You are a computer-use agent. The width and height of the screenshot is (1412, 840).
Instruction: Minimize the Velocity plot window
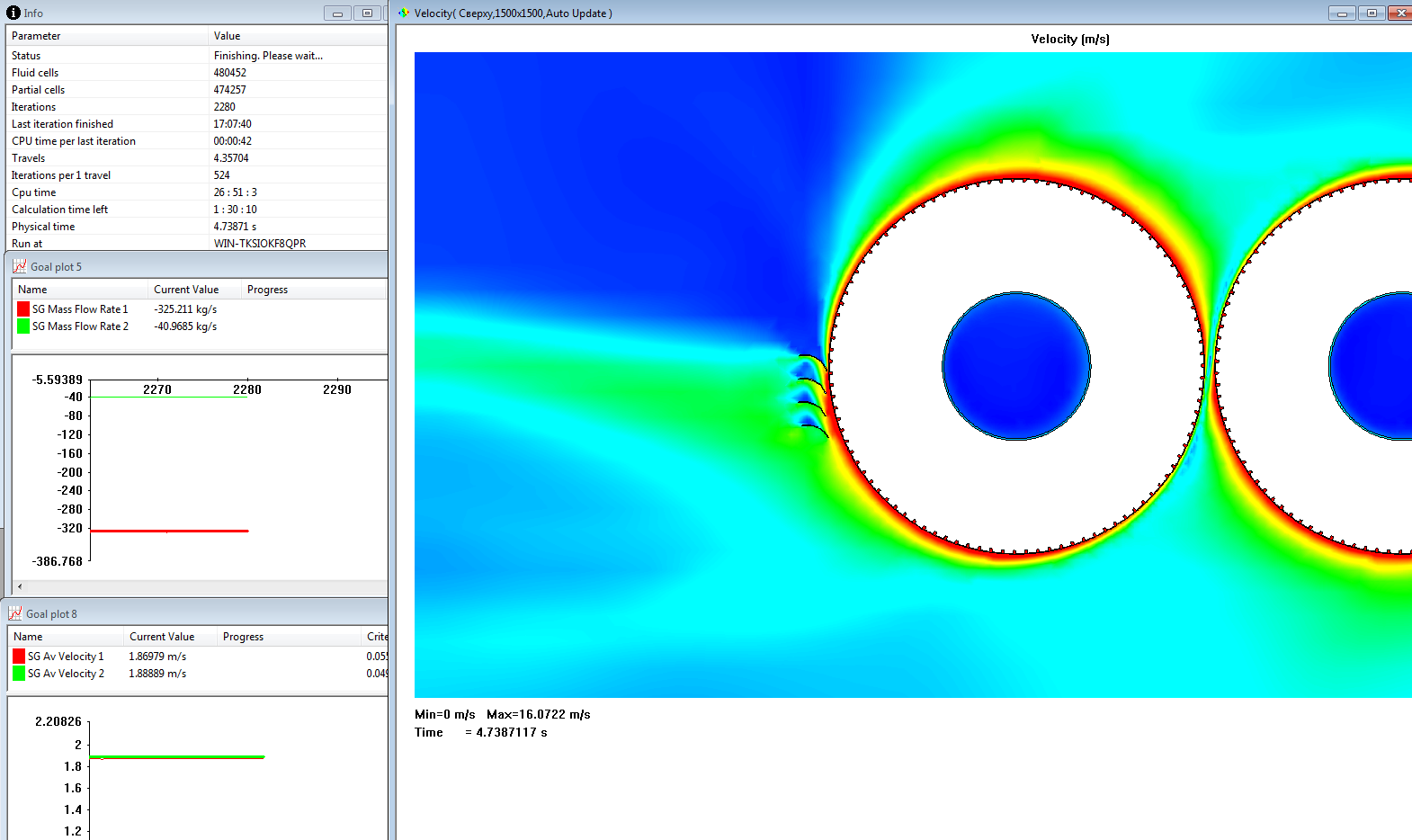(1342, 13)
